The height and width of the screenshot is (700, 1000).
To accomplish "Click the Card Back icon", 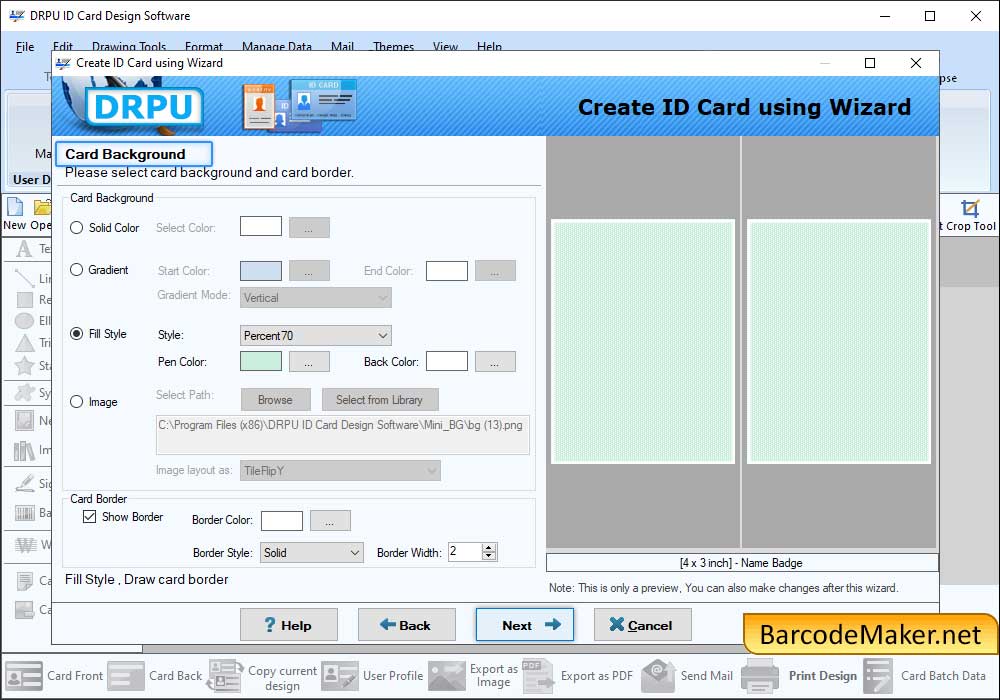I will click(x=126, y=676).
